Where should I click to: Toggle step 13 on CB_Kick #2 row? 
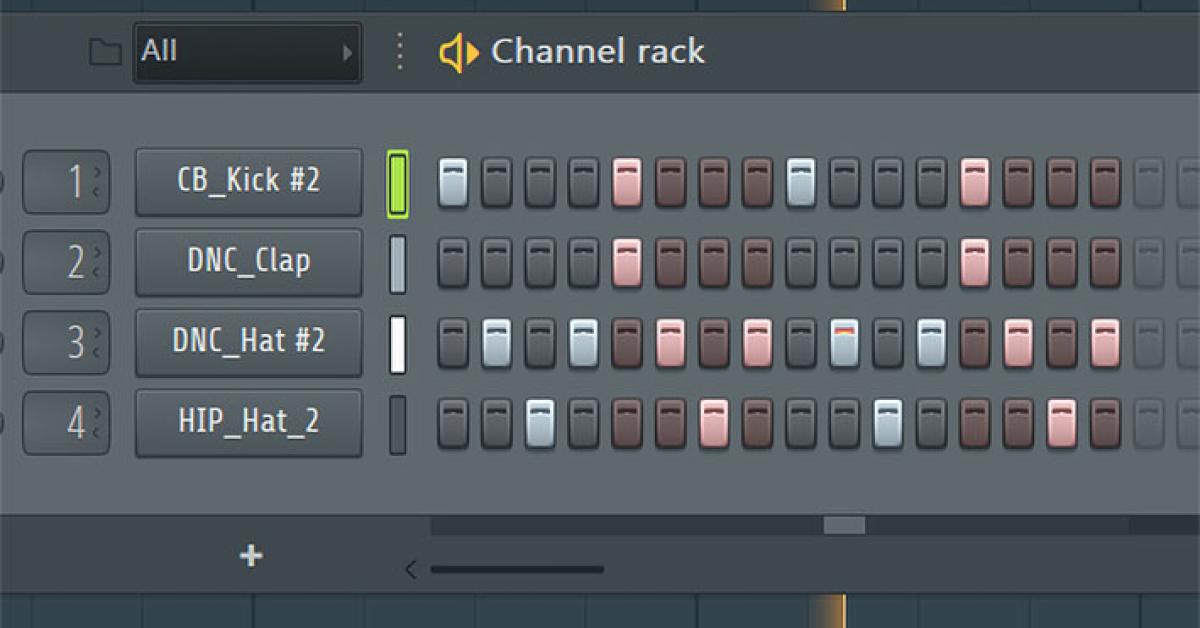[975, 182]
